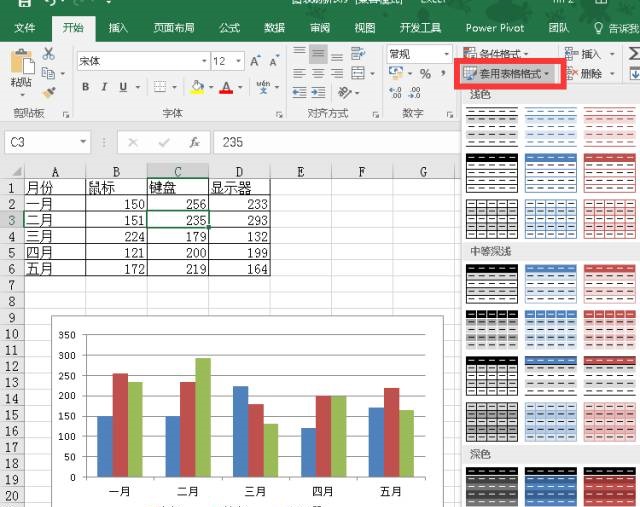Switch to the 数据 tab
Viewport: 640px width, 507px height.
274,28
